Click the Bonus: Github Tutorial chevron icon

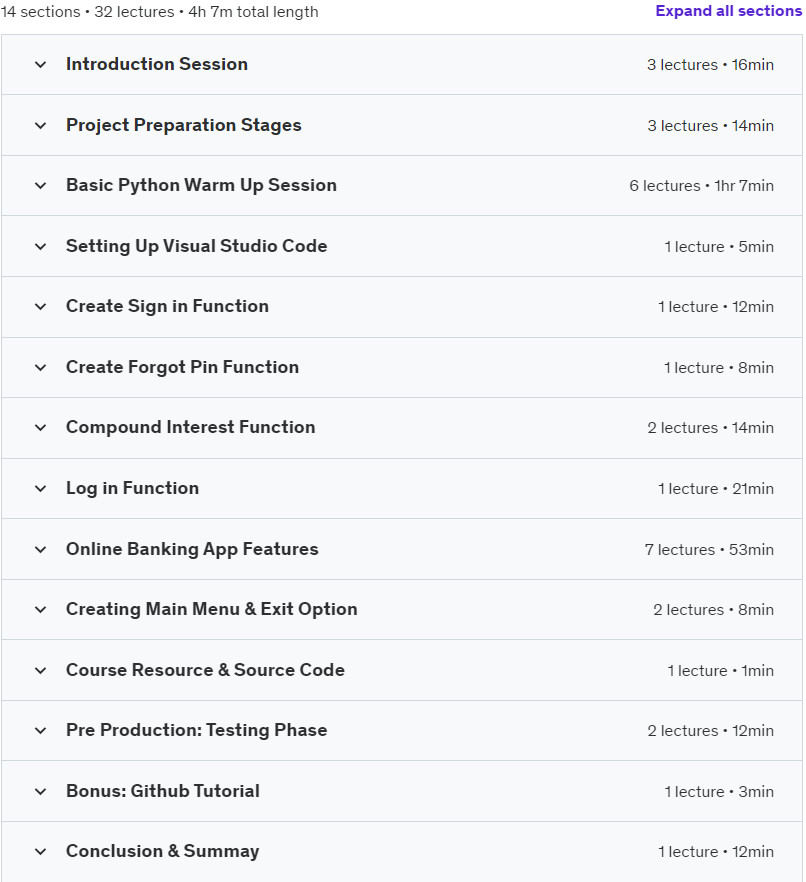40,791
